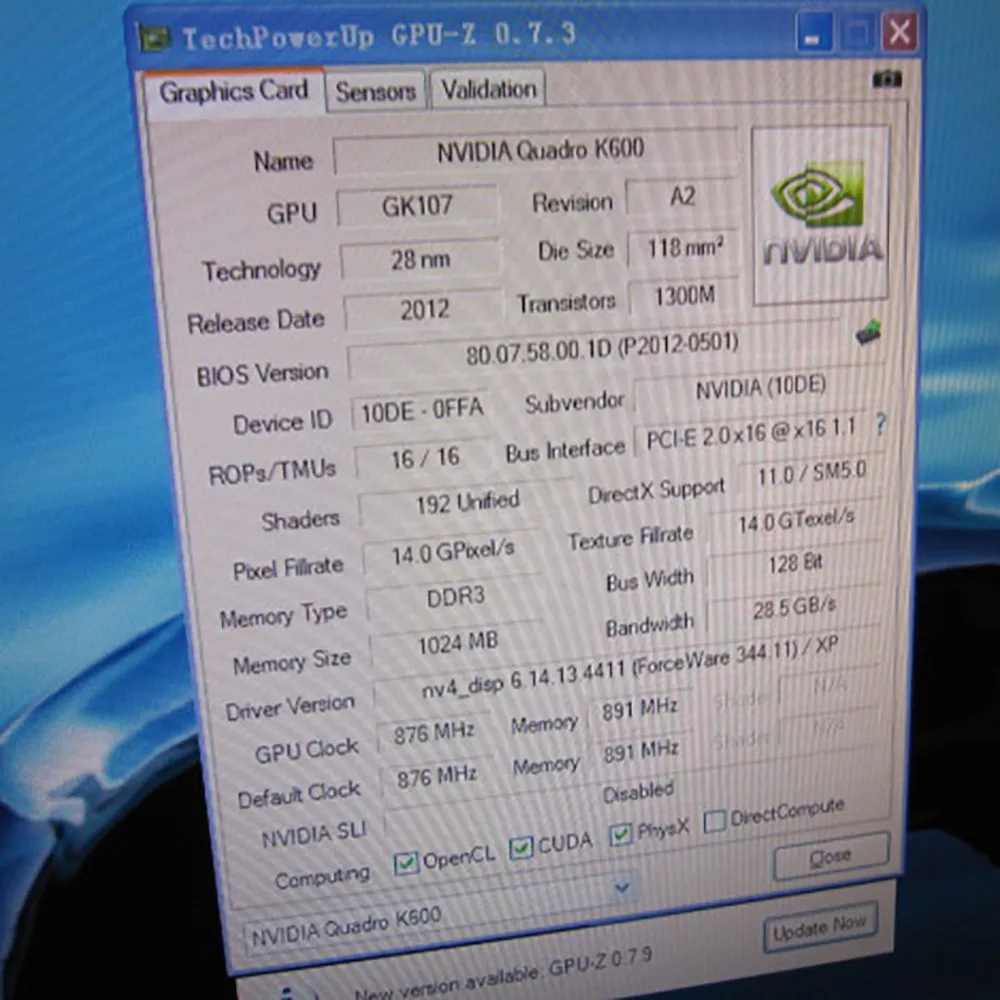Toggle the DirectCompute checkbox
This screenshot has height=1000, width=1000.
(x=714, y=821)
